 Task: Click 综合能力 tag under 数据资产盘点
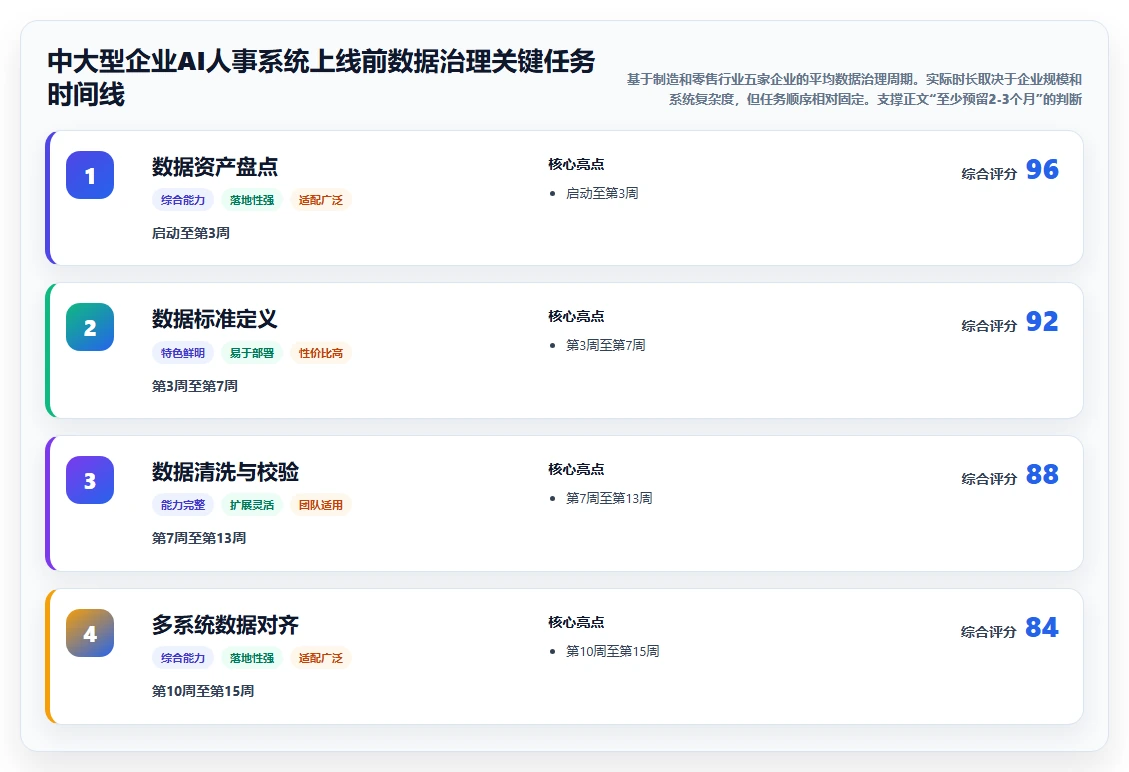183,200
